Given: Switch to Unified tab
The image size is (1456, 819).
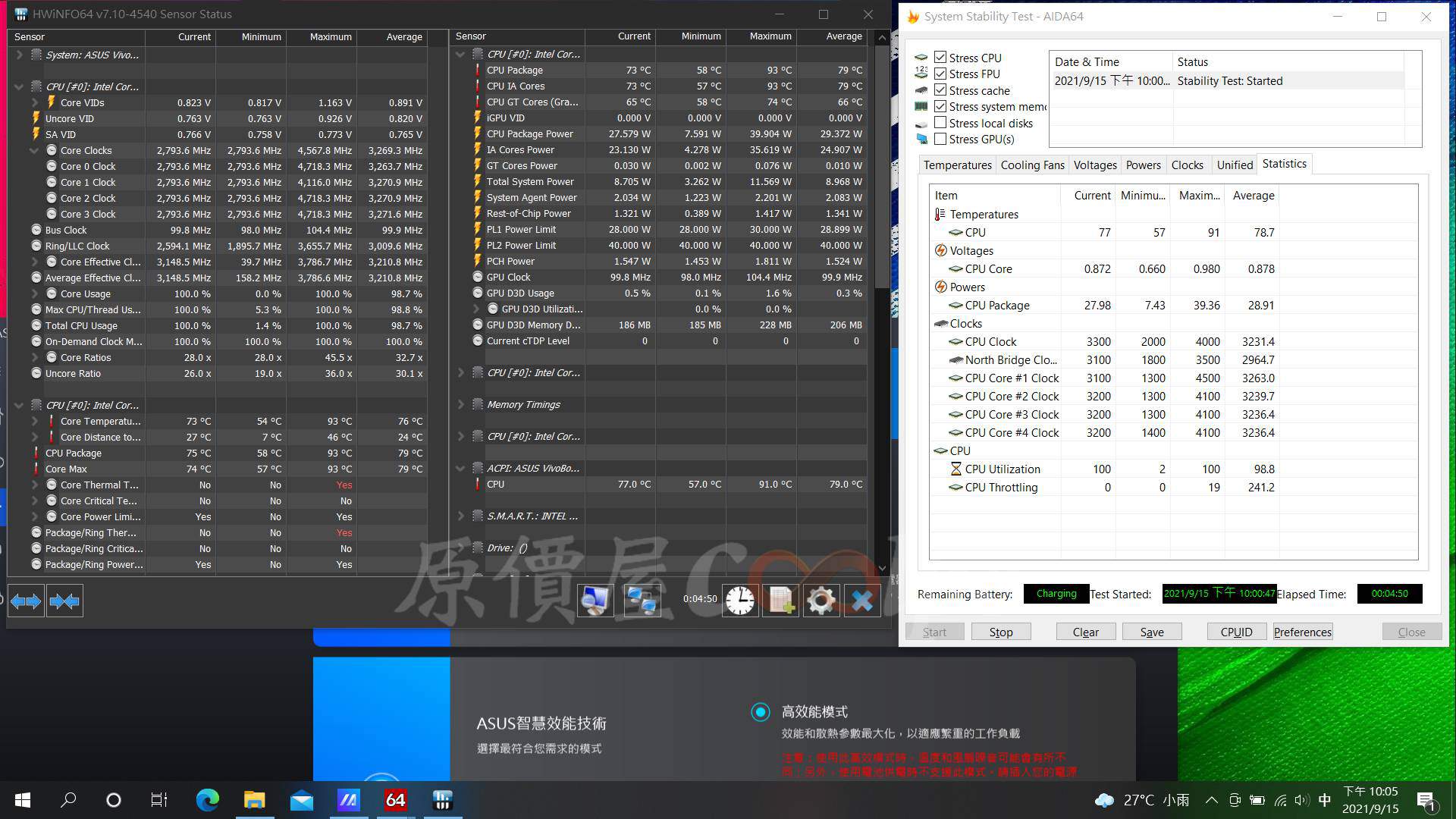Looking at the screenshot, I should pos(1235,165).
